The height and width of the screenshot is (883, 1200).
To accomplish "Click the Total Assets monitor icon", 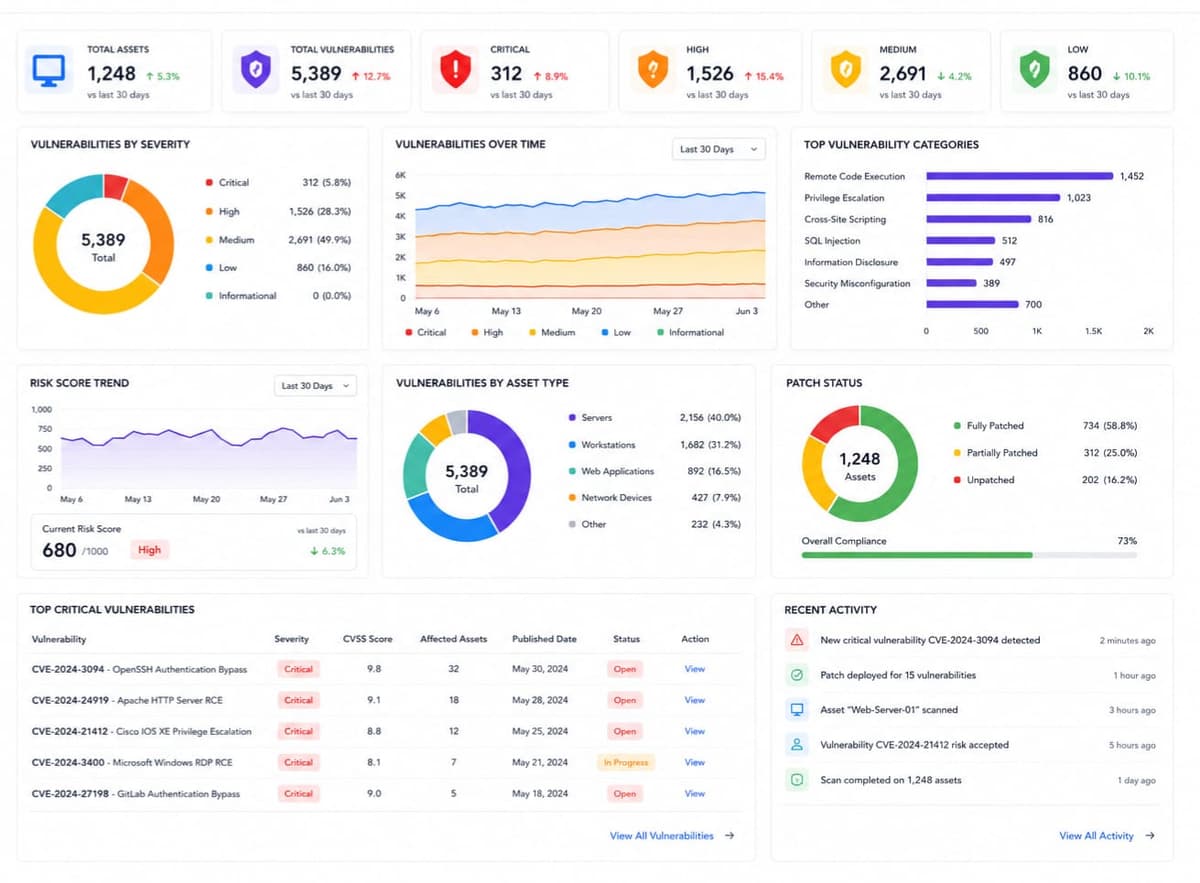I will click(48, 70).
